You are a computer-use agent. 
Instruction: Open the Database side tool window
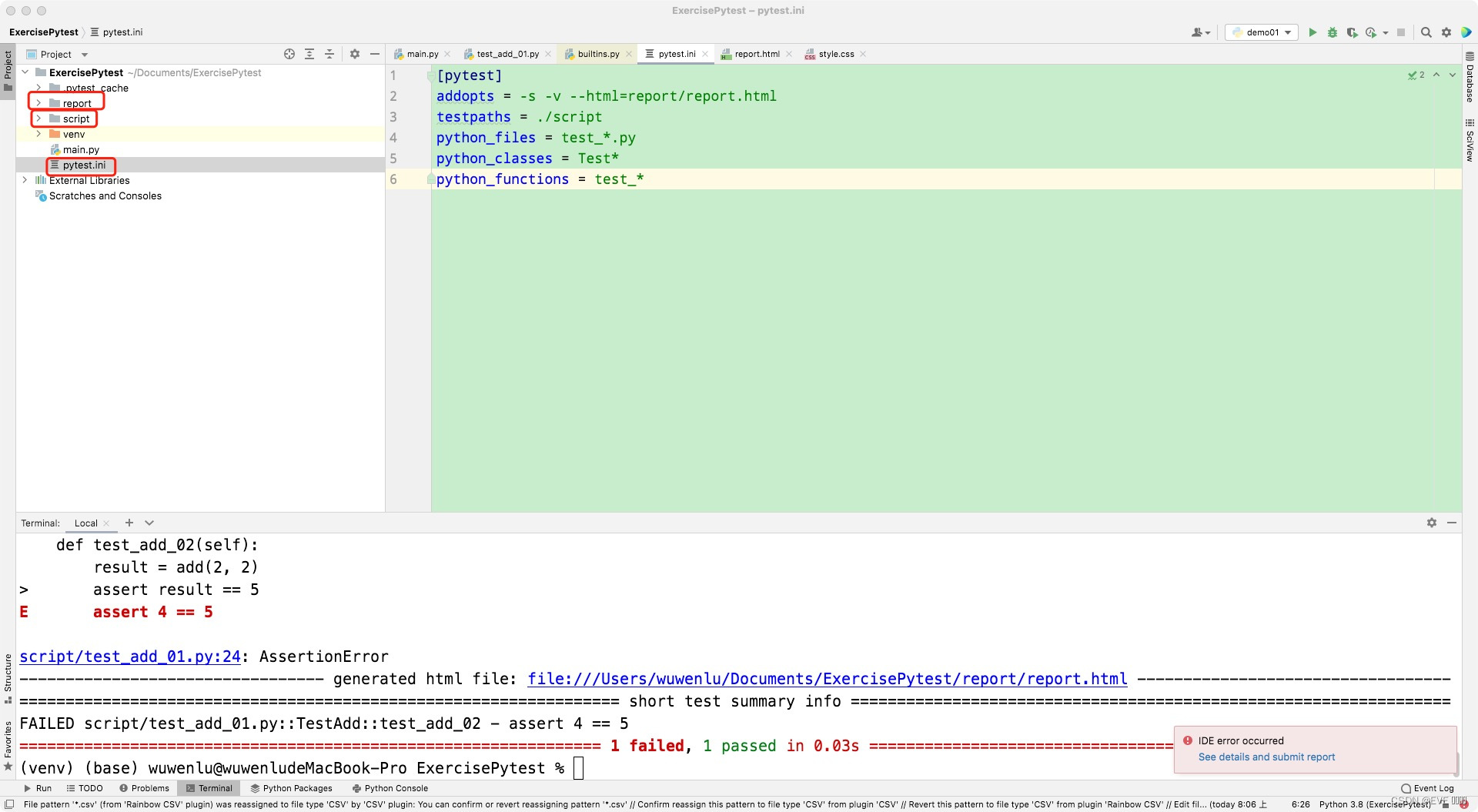[x=1470, y=77]
